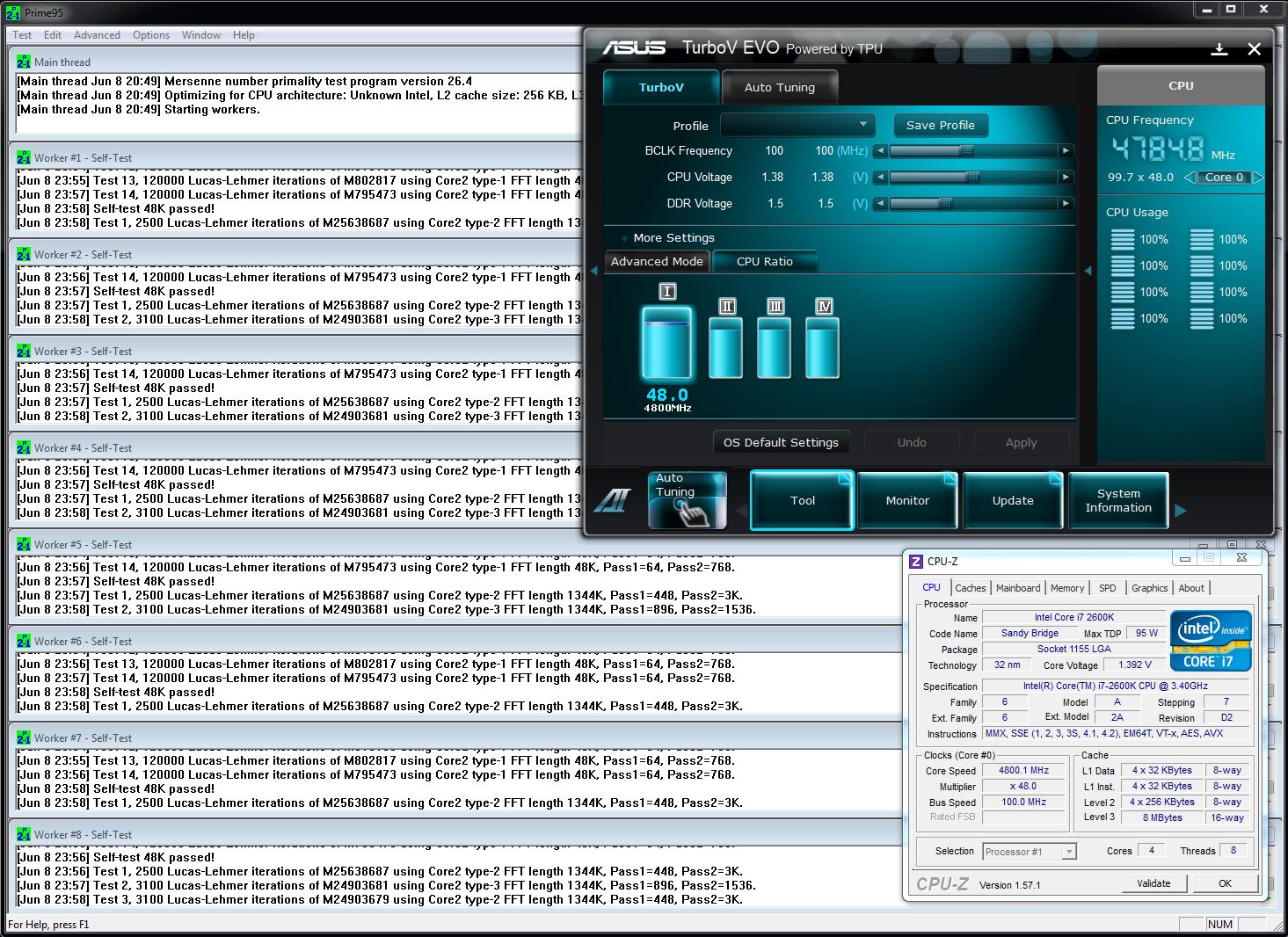Click the ASUS AI Suite logo icon
The image size is (1288, 937).
[612, 501]
